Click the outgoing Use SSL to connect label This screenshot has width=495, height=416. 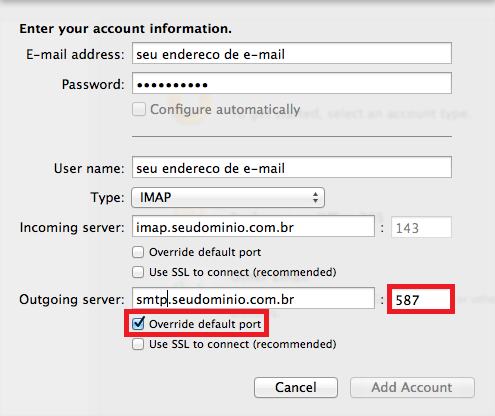coord(243,344)
